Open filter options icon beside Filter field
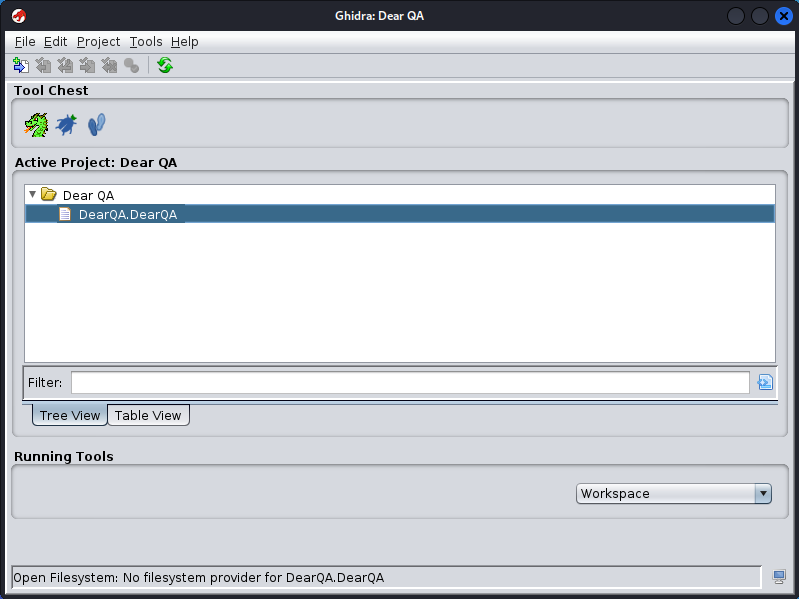The image size is (799, 599). pos(765,382)
